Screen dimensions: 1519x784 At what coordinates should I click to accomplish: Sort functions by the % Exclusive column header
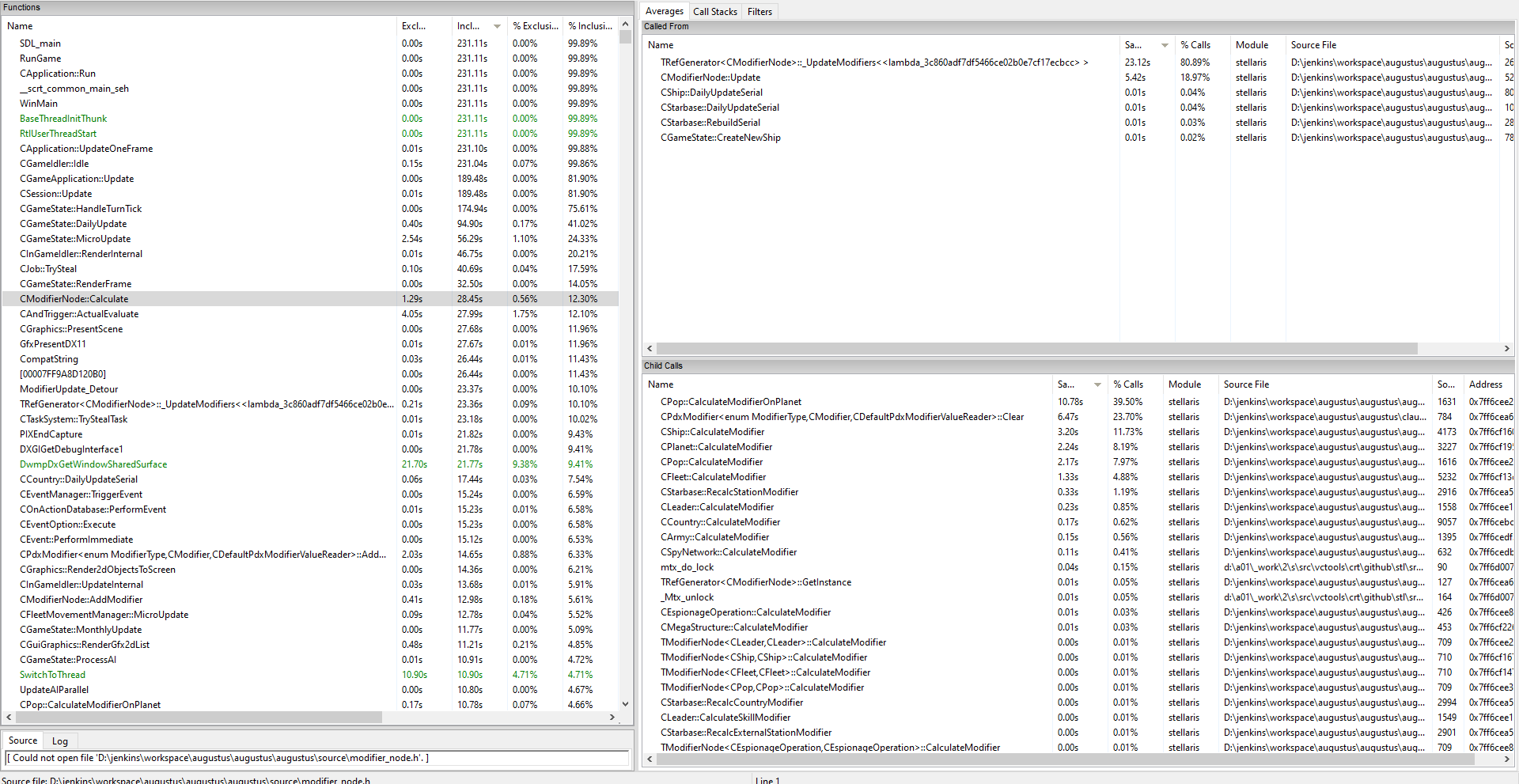pos(535,25)
